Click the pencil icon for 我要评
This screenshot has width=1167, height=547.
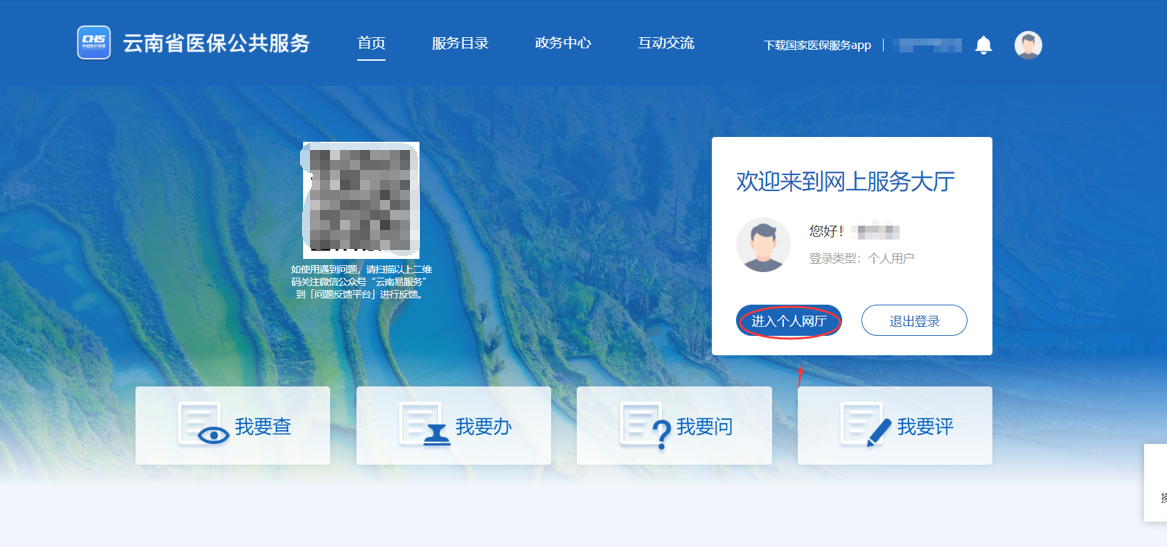866,424
